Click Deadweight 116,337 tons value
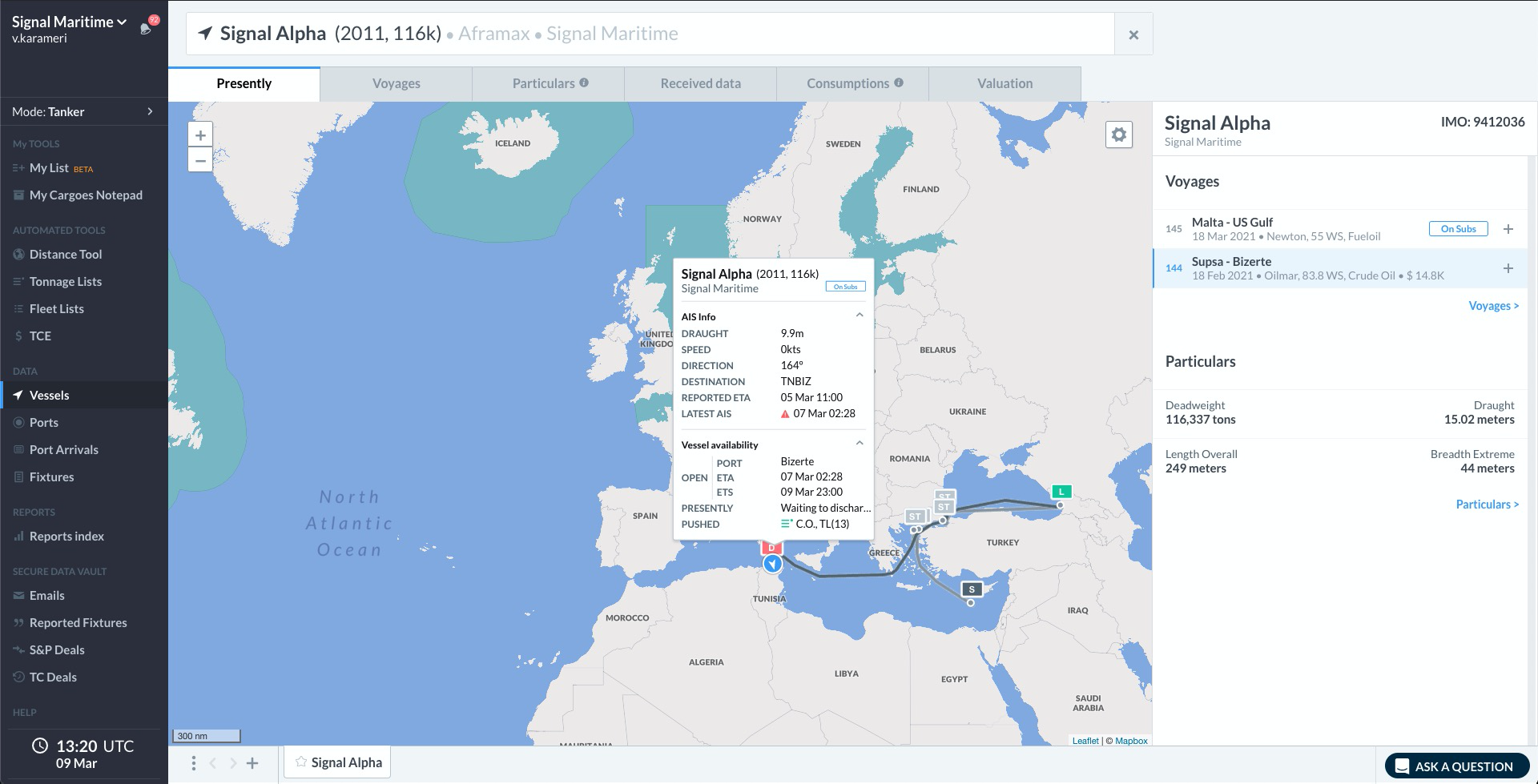This screenshot has width=1538, height=784. point(1200,420)
